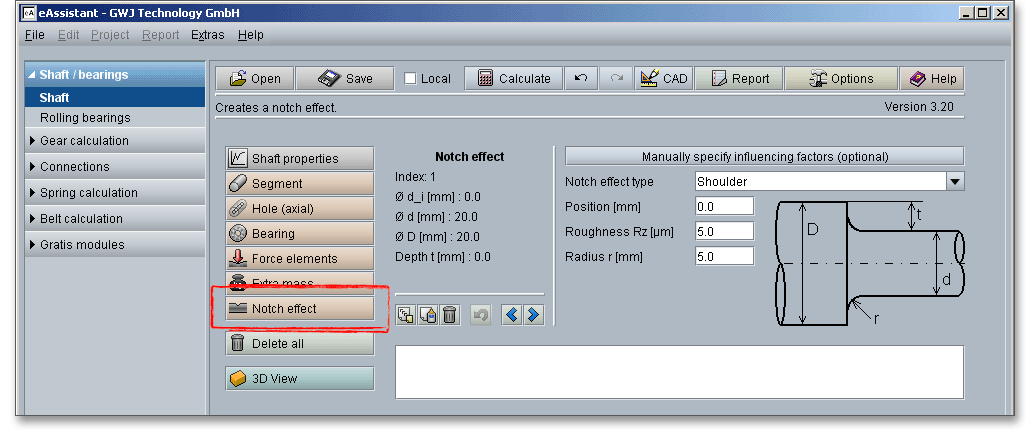Go to previous notch with the left arrow
The height and width of the screenshot is (431, 1030).
(512, 315)
